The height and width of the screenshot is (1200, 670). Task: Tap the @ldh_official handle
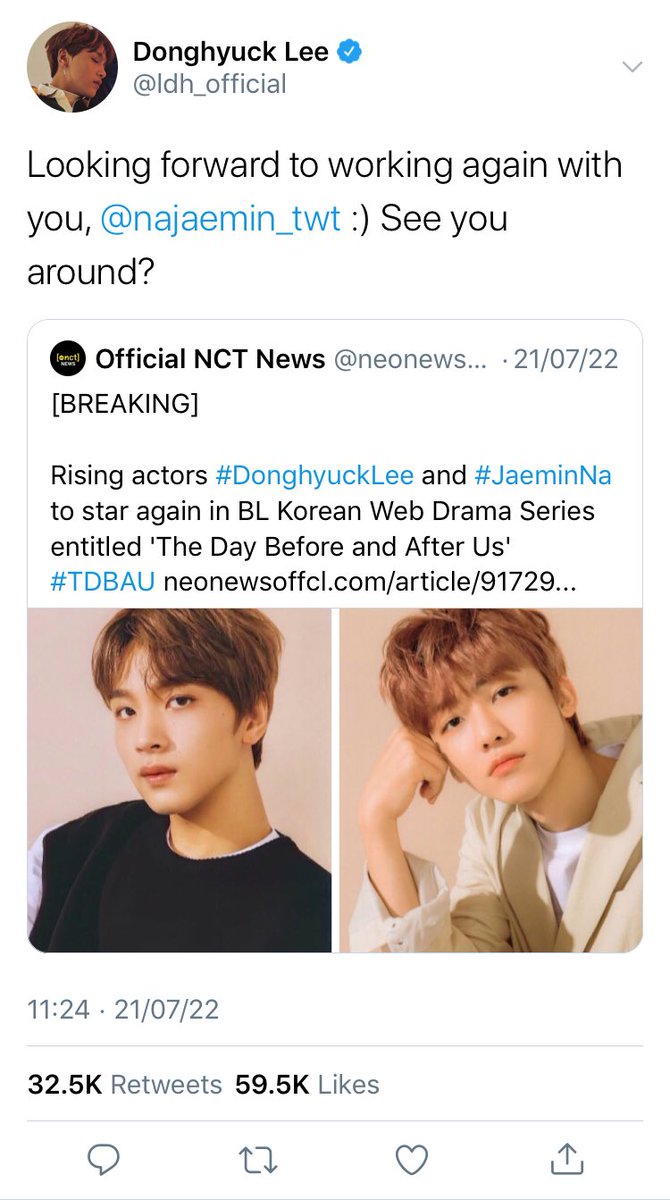[209, 84]
